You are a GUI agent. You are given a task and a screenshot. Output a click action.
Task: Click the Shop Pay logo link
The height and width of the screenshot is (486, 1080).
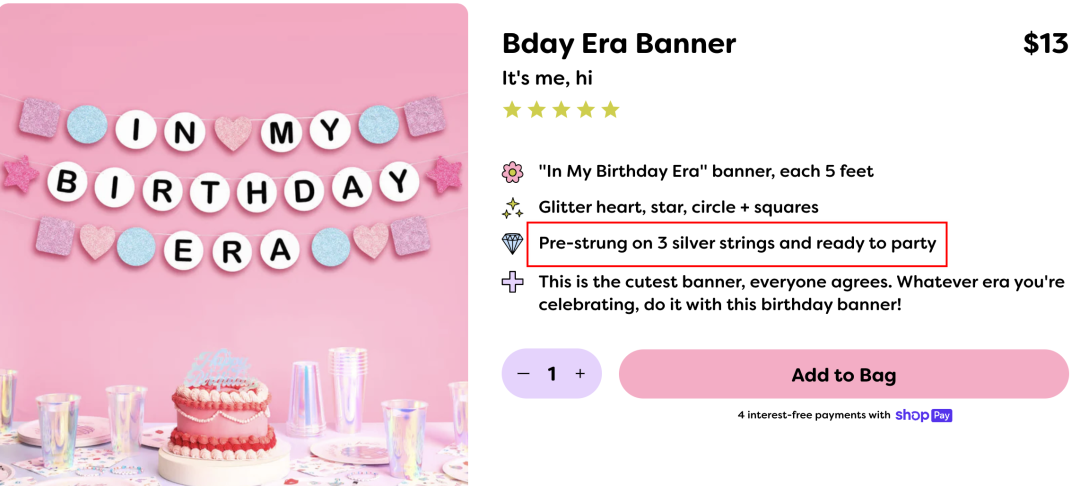[923, 415]
